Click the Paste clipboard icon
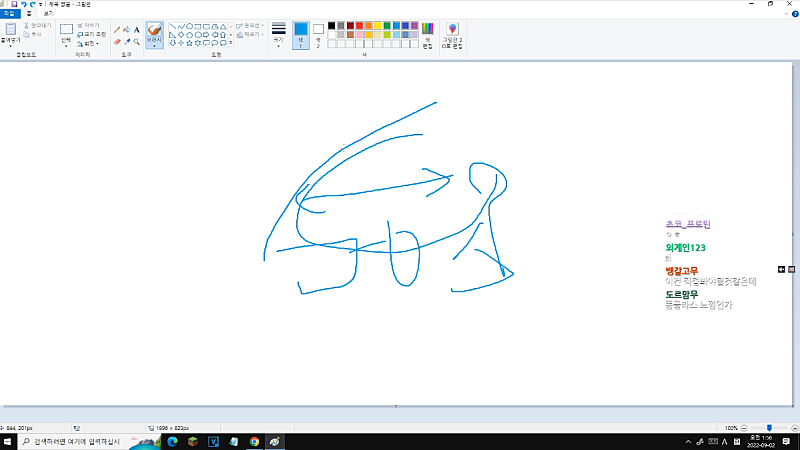 pos(11,31)
